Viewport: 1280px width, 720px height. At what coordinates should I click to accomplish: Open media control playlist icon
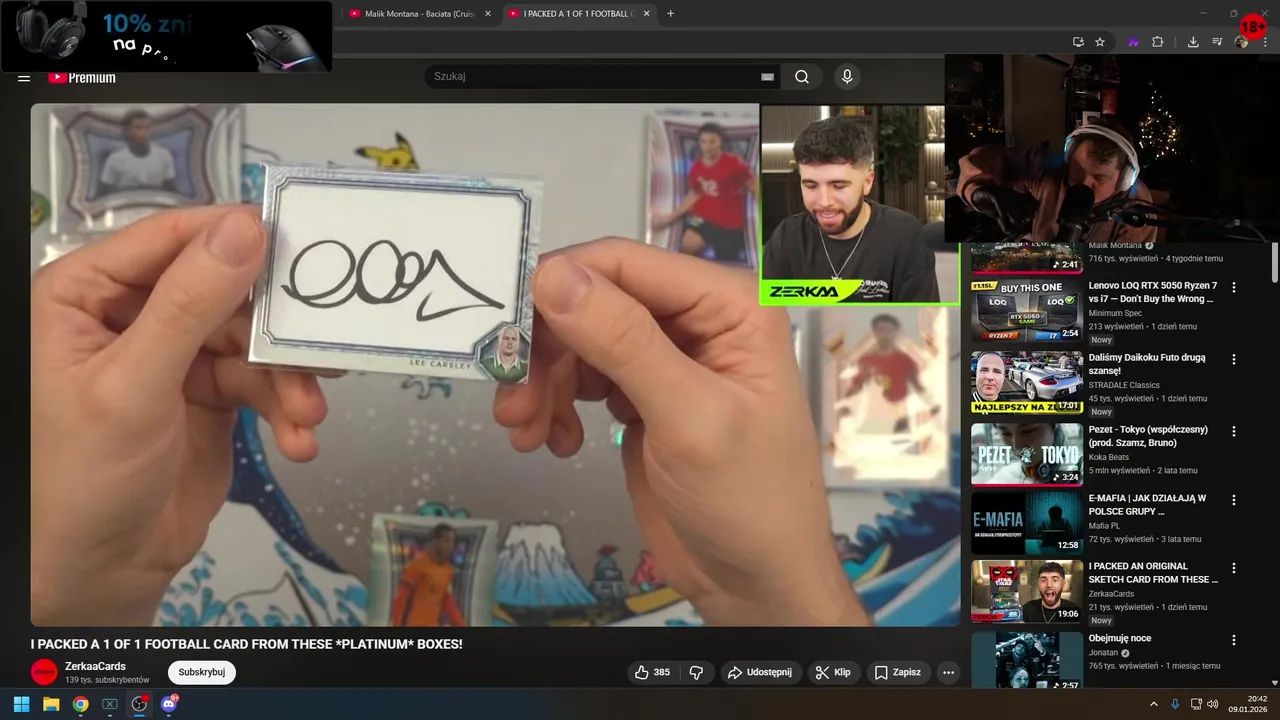click(x=1217, y=42)
